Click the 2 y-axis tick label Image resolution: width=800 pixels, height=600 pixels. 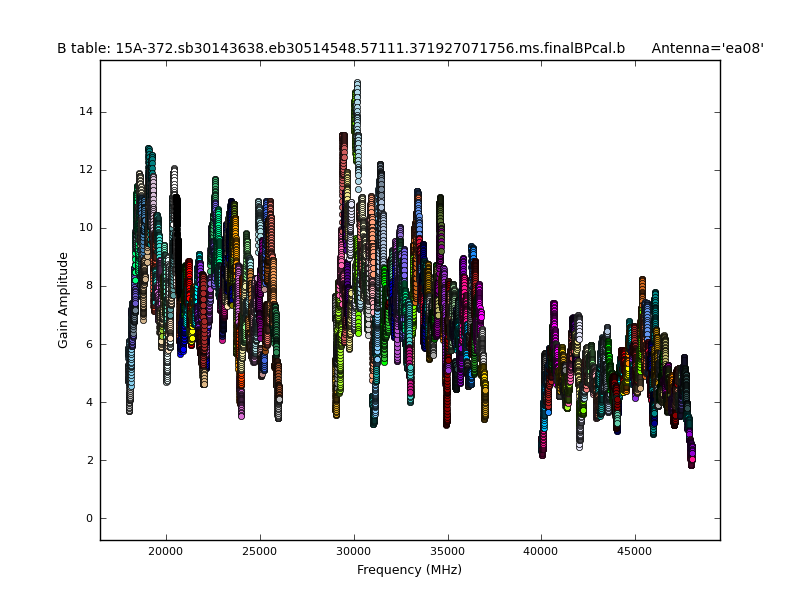point(89,461)
